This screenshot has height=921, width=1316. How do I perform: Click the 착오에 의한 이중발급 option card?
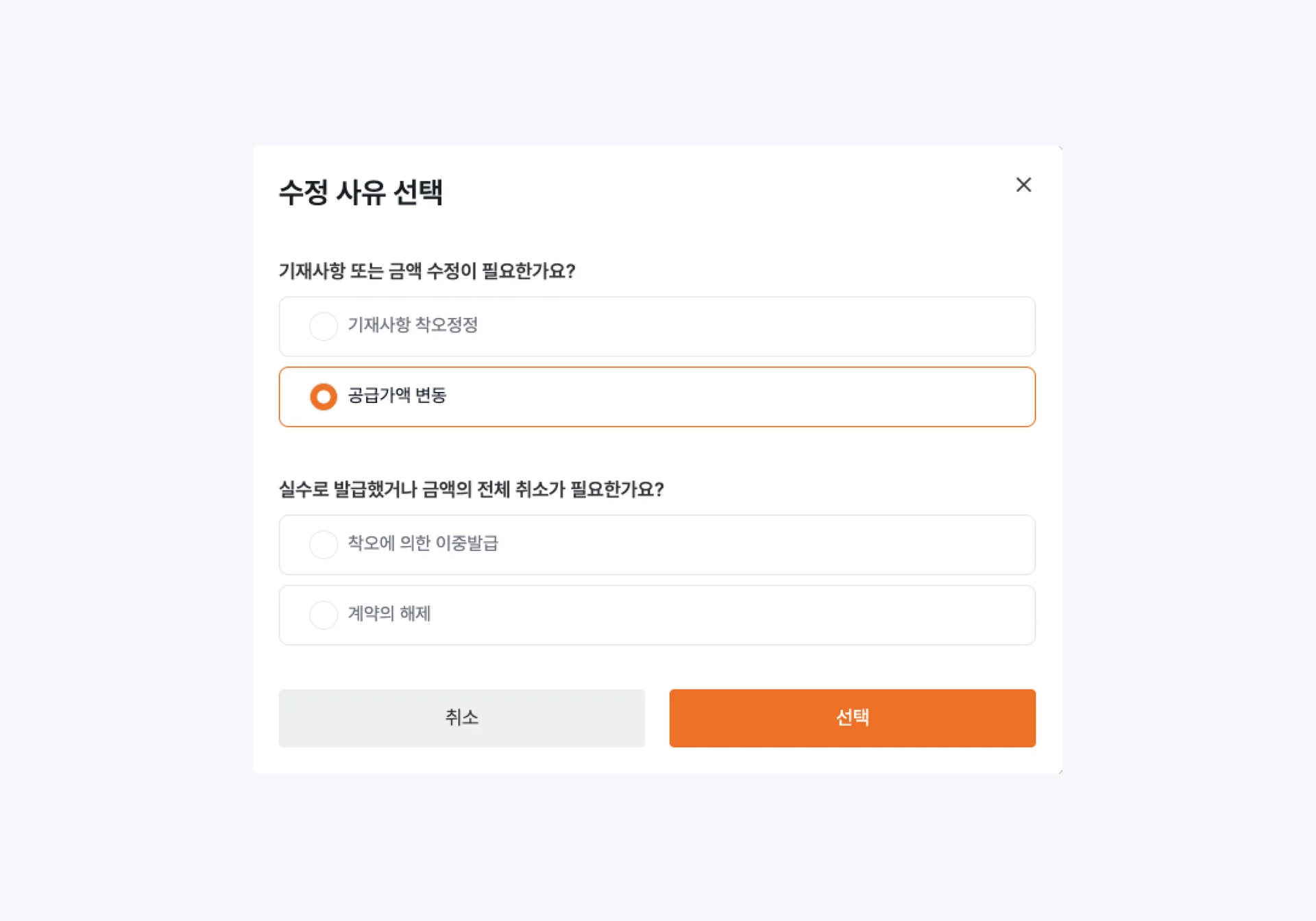(x=657, y=544)
